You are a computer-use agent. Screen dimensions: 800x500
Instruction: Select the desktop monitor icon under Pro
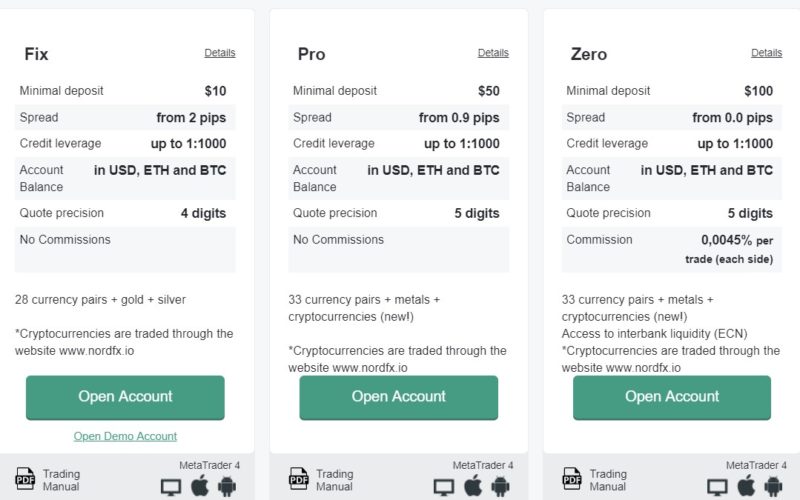(444, 487)
